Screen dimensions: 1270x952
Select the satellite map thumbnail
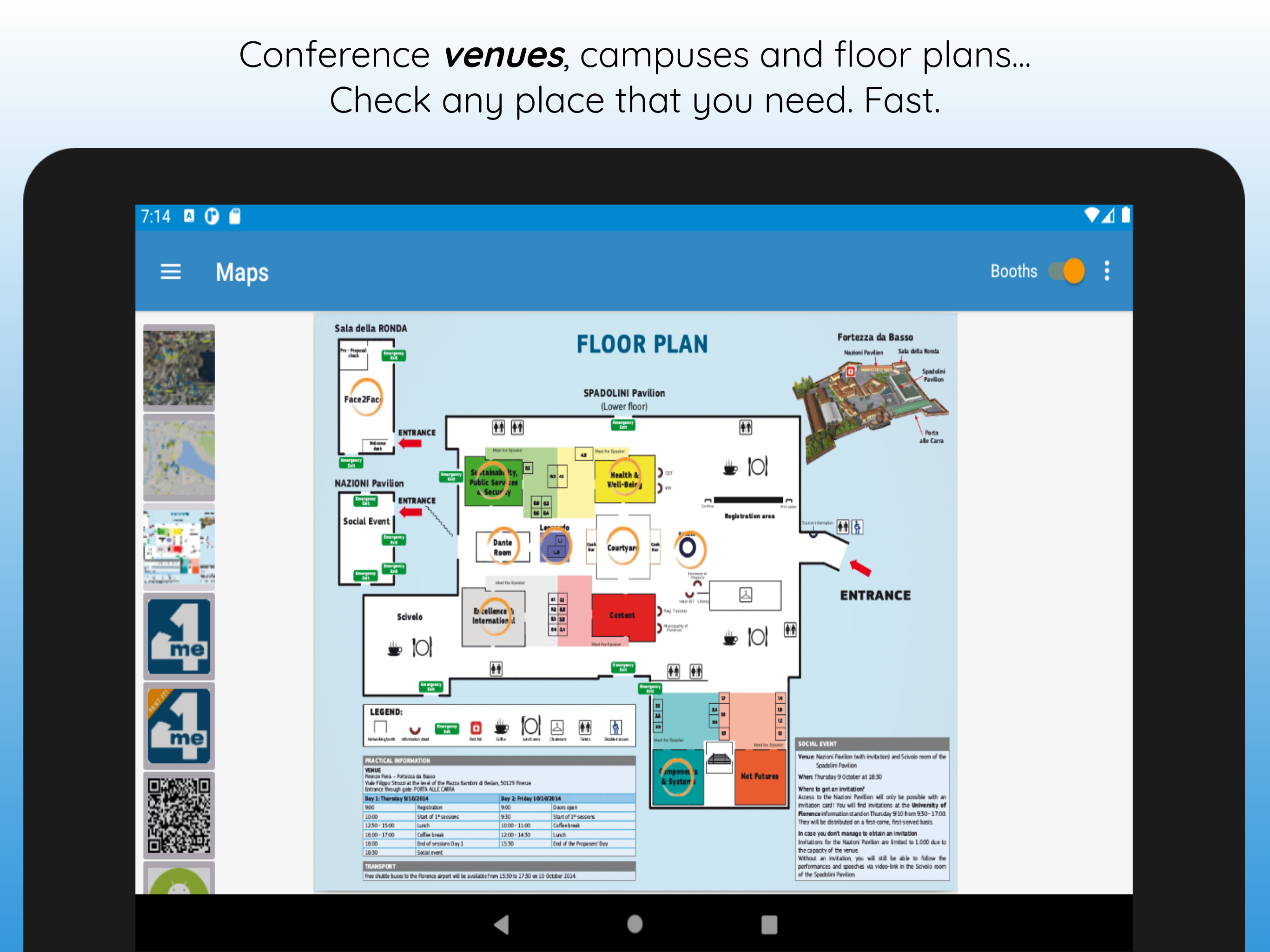[179, 368]
